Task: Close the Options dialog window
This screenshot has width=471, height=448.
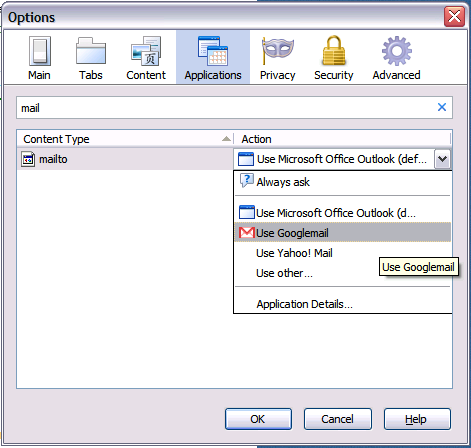Action: click(454, 16)
